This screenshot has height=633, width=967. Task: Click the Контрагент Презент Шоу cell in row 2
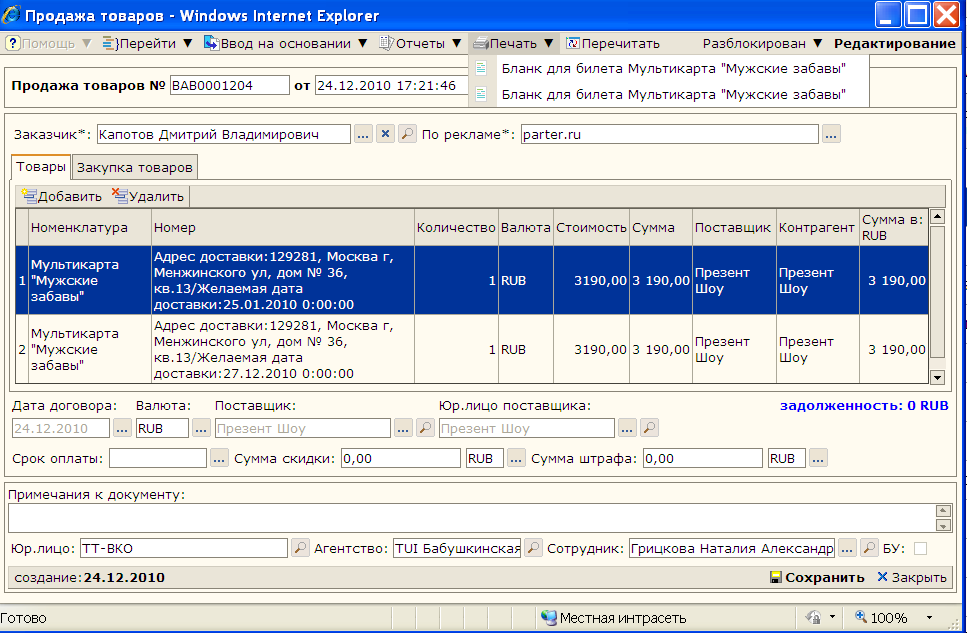(x=817, y=350)
